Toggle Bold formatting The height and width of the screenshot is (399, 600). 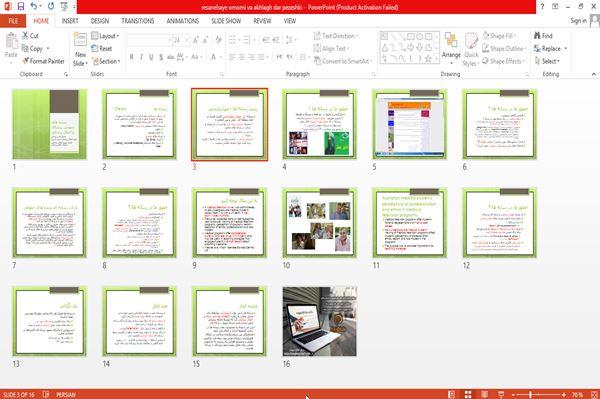(132, 57)
